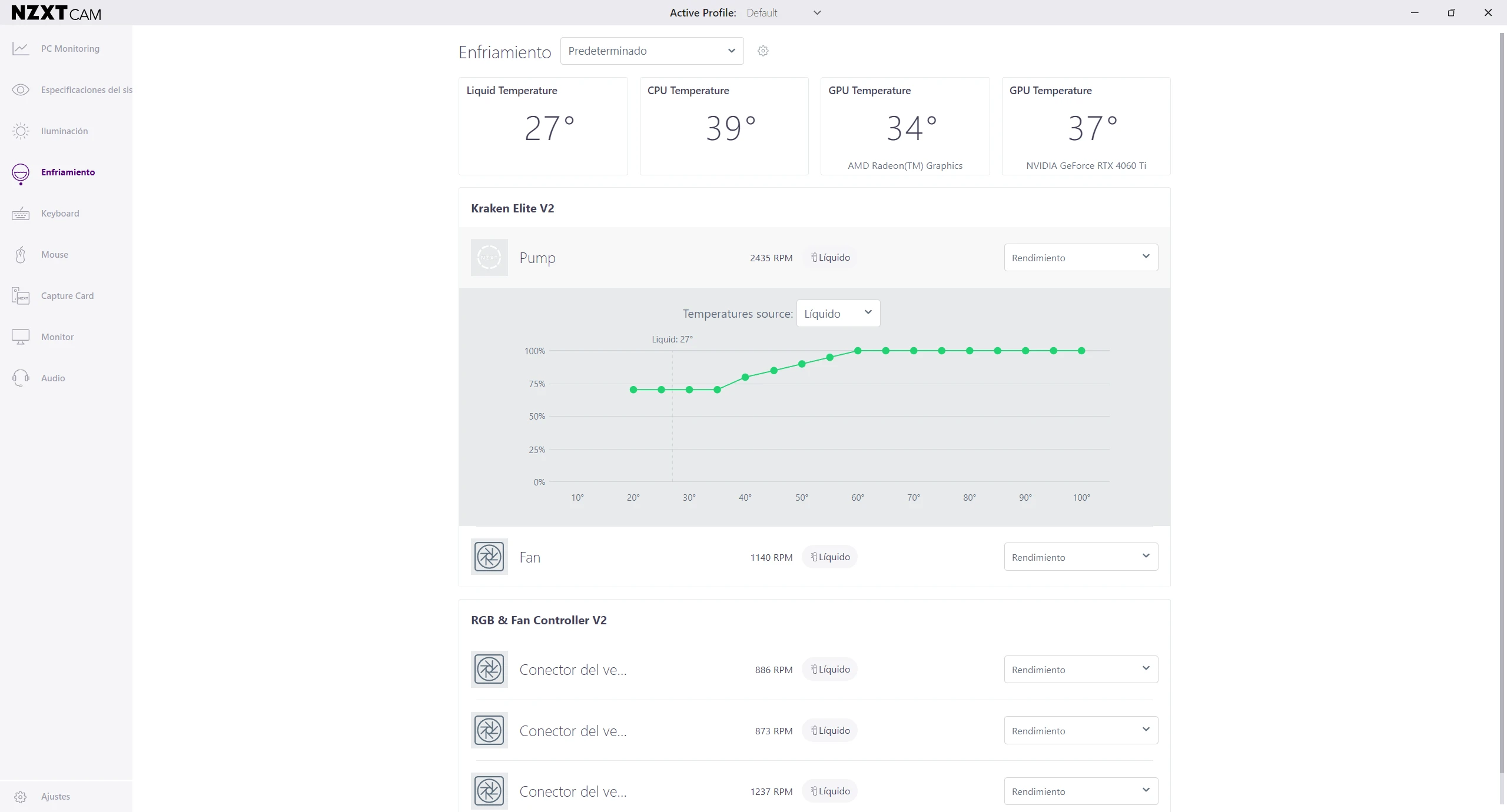The image size is (1507, 812).
Task: Click the Enfriamiento cooler icon in sidebar
Action: pos(21,174)
